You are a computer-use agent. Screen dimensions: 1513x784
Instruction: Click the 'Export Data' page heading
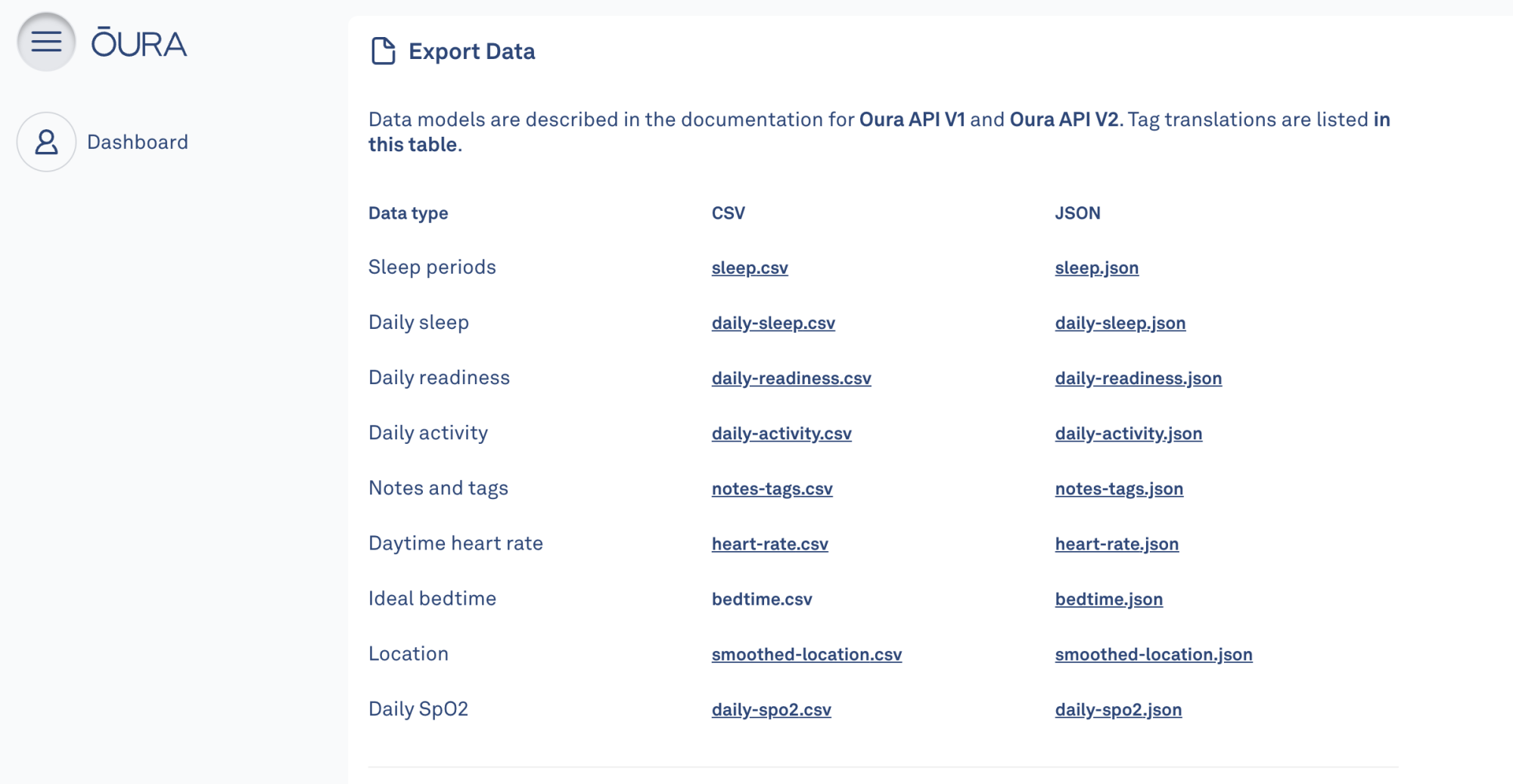click(472, 51)
